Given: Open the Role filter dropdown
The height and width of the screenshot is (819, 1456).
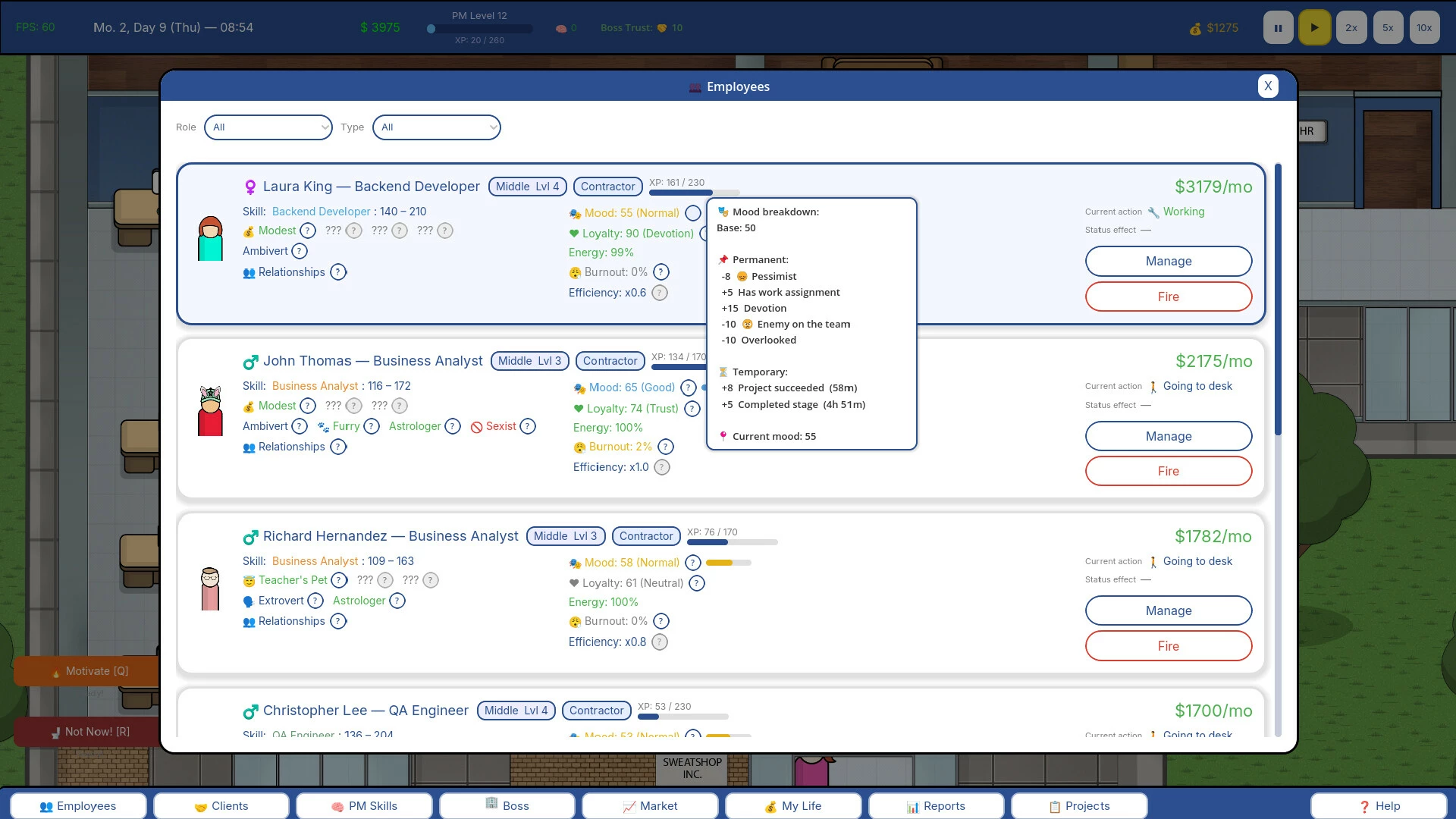Looking at the screenshot, I should pyautogui.click(x=268, y=127).
